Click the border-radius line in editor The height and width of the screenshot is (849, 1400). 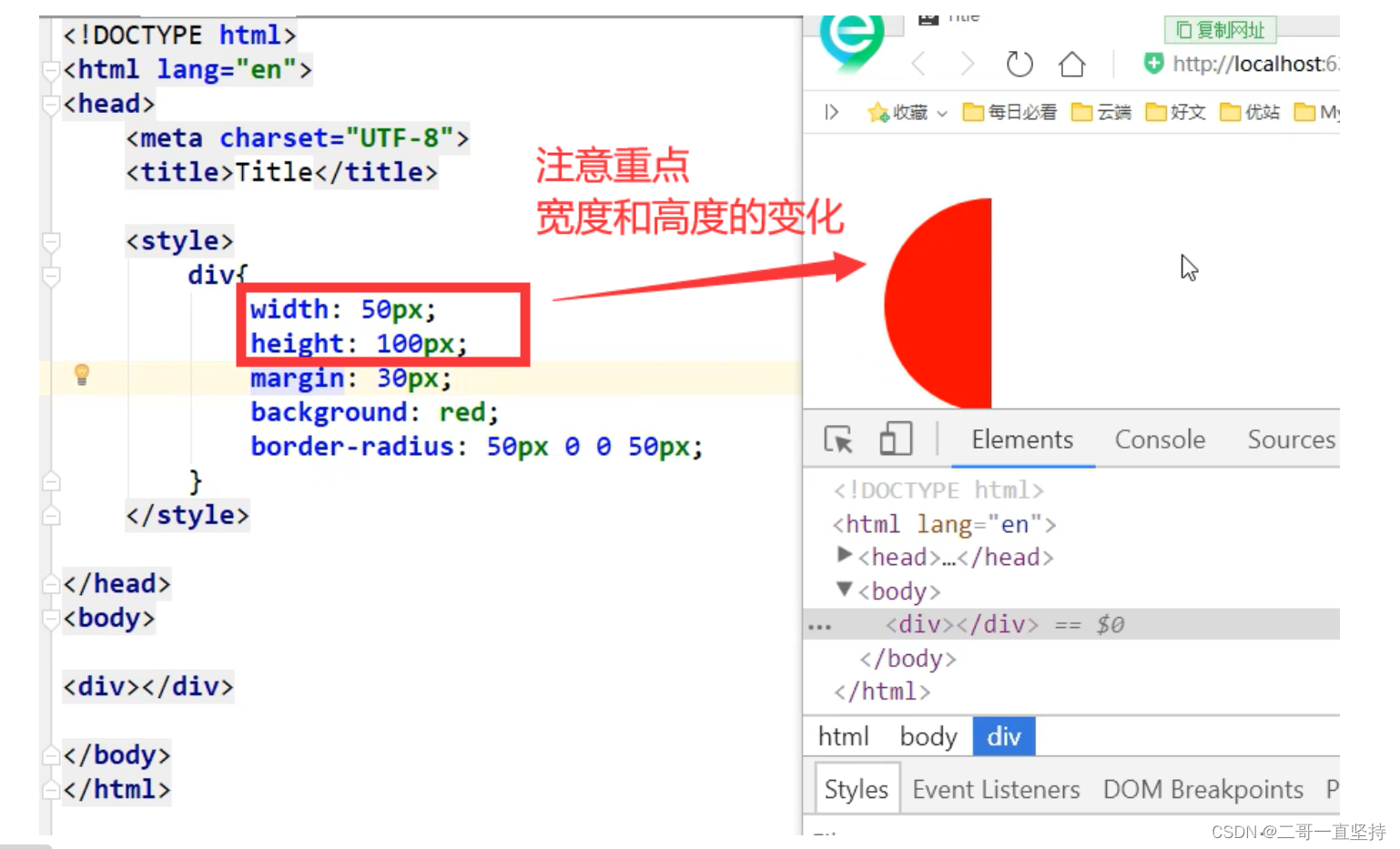point(477,447)
